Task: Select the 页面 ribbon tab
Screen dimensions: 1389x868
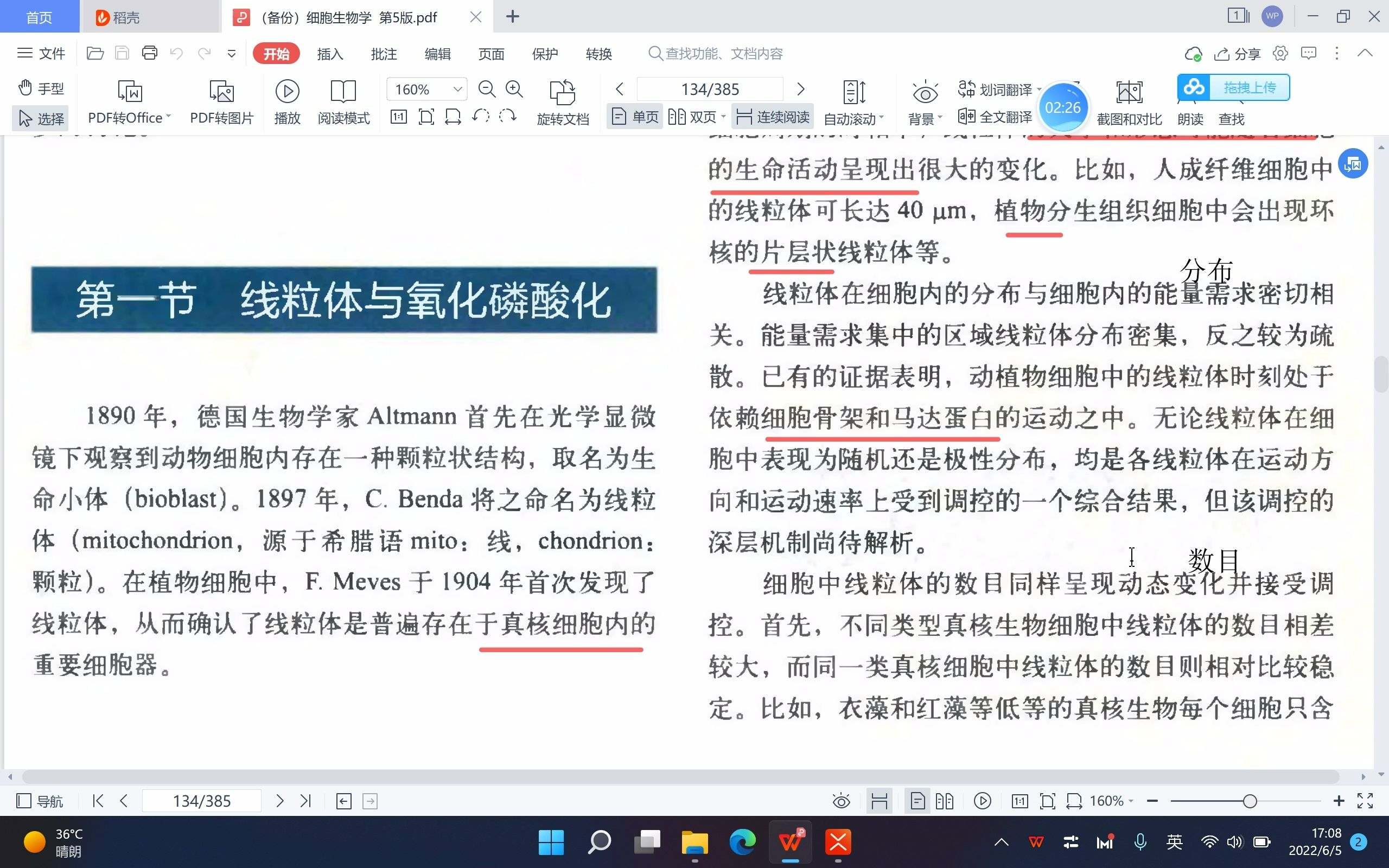Action: pos(492,53)
